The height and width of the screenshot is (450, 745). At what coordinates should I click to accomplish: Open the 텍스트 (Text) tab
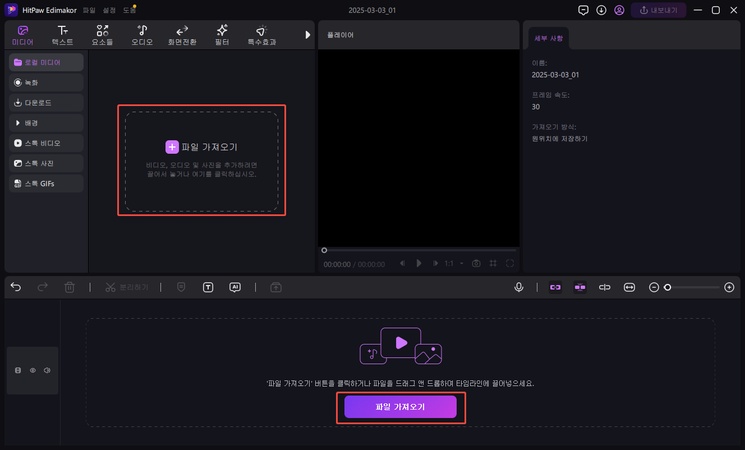(x=62, y=36)
